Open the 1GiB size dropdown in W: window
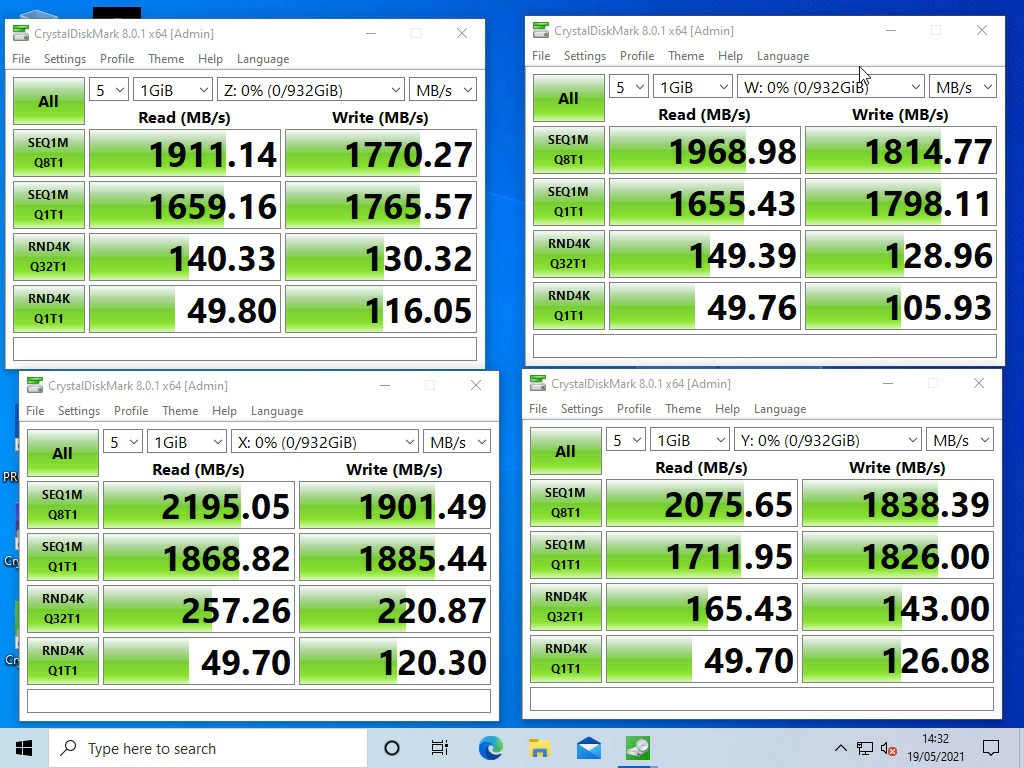The width and height of the screenshot is (1024, 768). pyautogui.click(x=692, y=87)
